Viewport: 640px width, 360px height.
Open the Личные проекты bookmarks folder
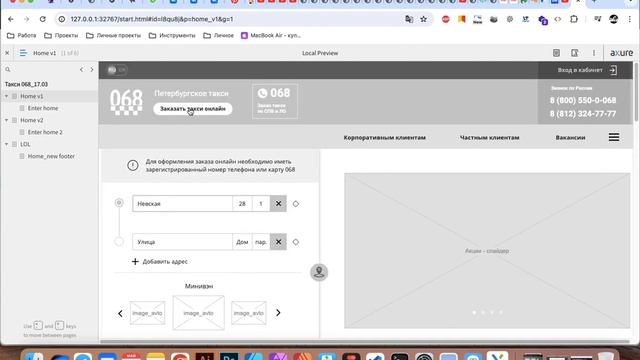tap(113, 36)
